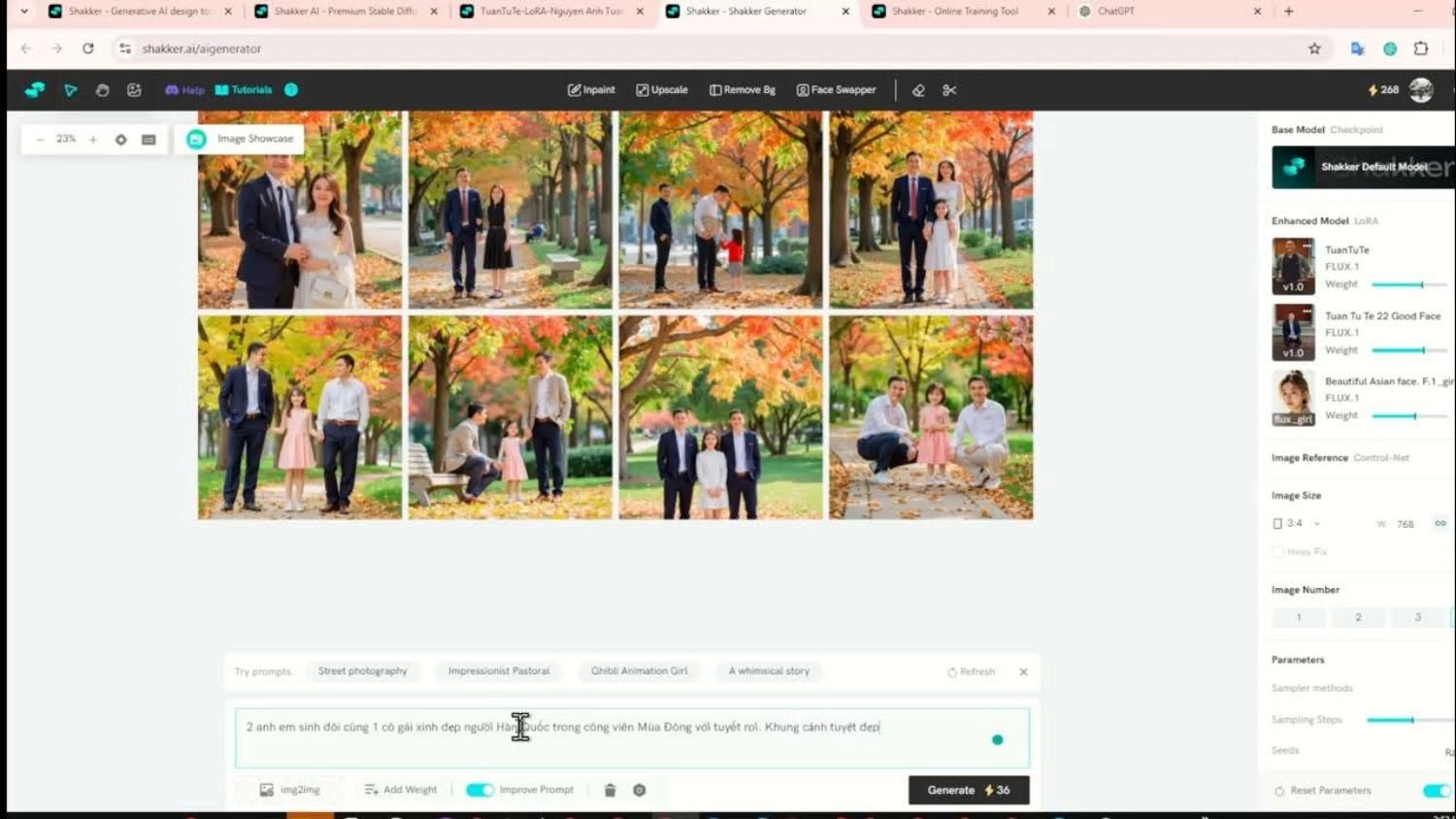
Task: Open Image Showcase panel
Action: (x=240, y=139)
